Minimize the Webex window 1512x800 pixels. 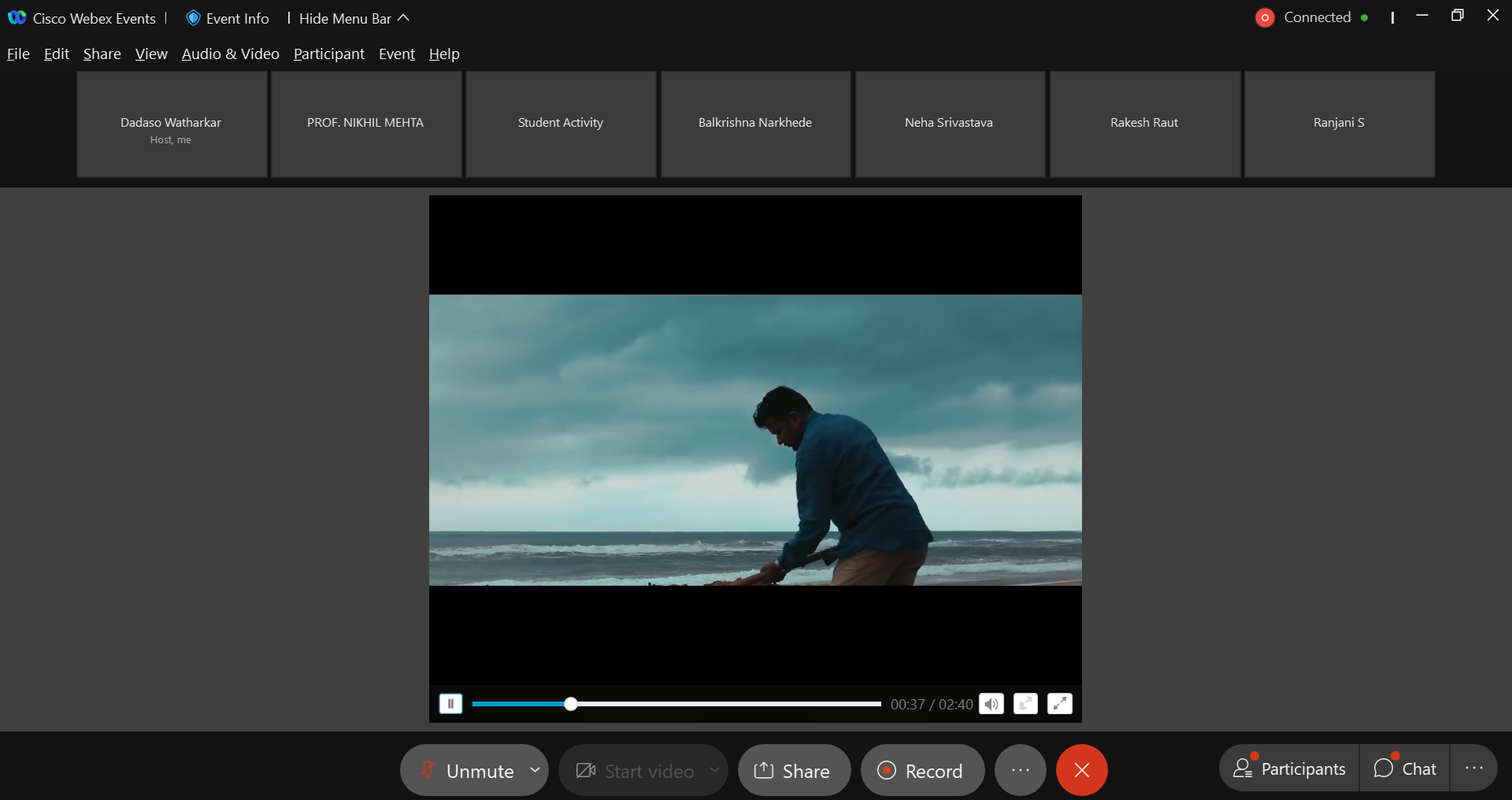pyautogui.click(x=1422, y=16)
